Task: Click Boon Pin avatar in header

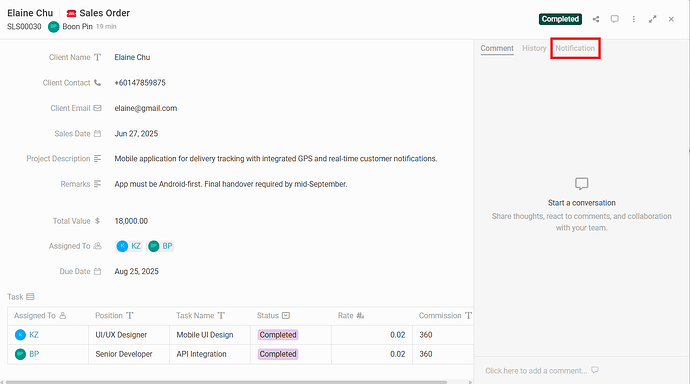Action: 54,27
